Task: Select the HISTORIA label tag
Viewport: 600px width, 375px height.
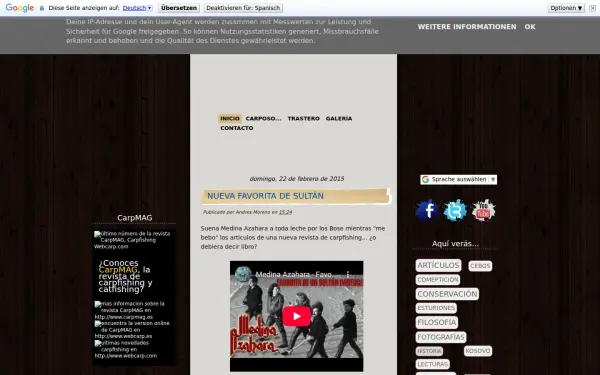Action: coord(429,351)
